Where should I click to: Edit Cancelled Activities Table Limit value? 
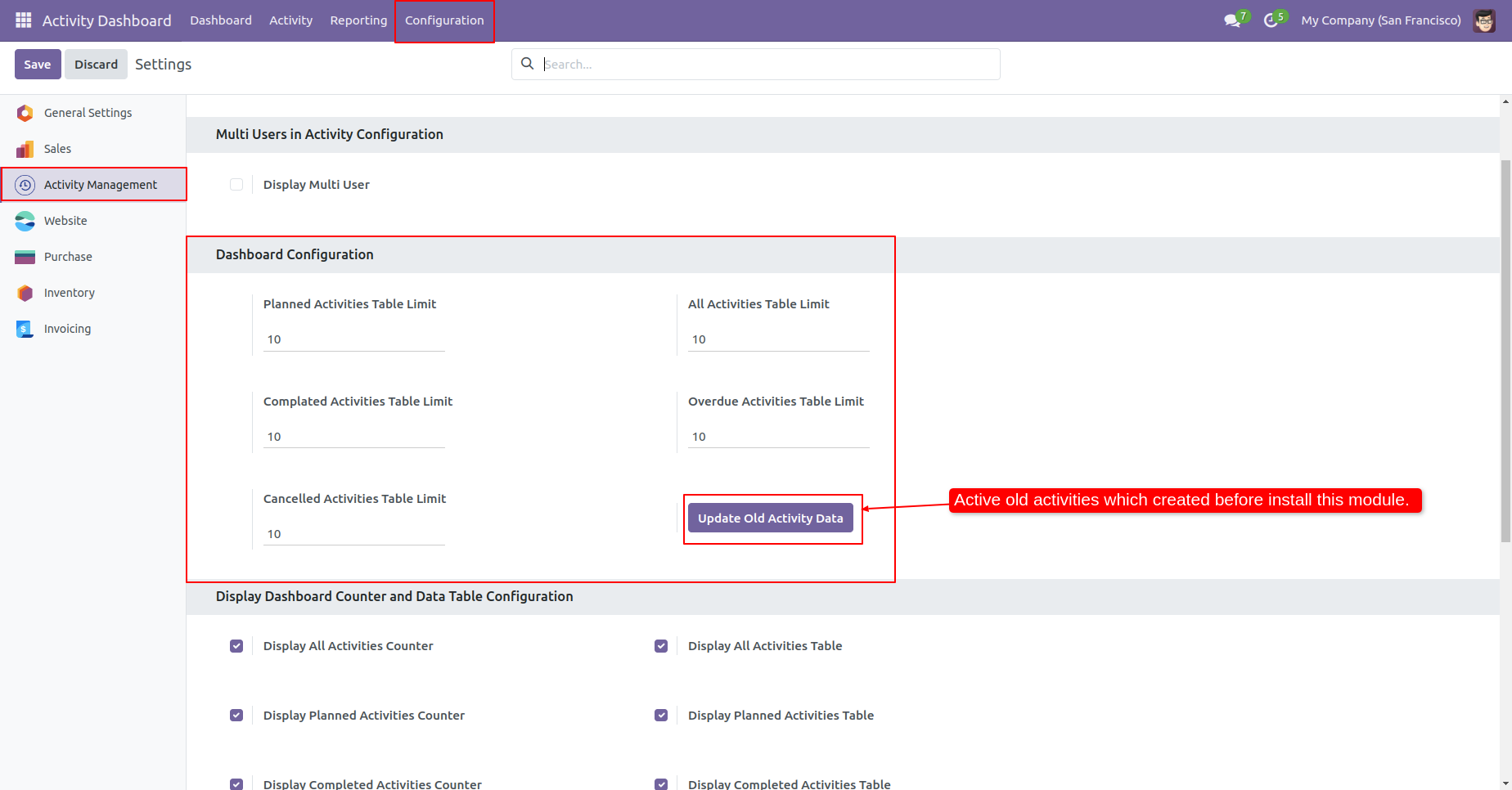(354, 534)
